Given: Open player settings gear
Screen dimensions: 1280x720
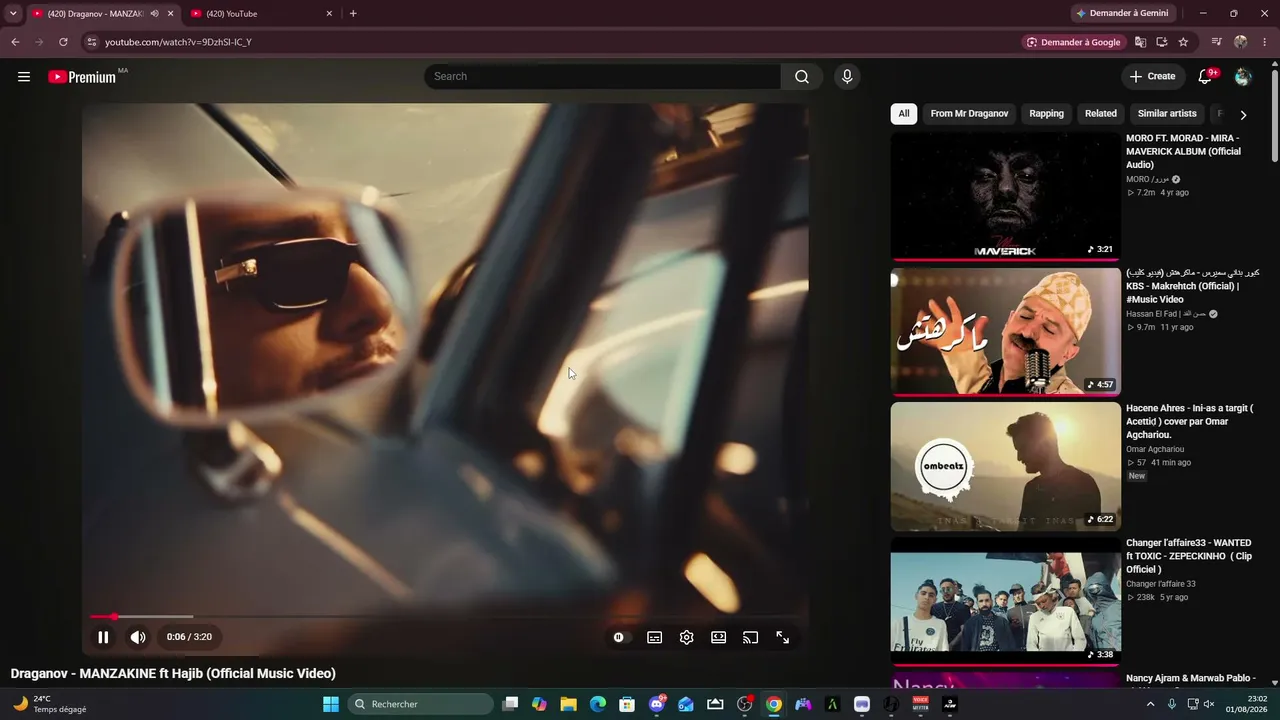Looking at the screenshot, I should click(686, 637).
